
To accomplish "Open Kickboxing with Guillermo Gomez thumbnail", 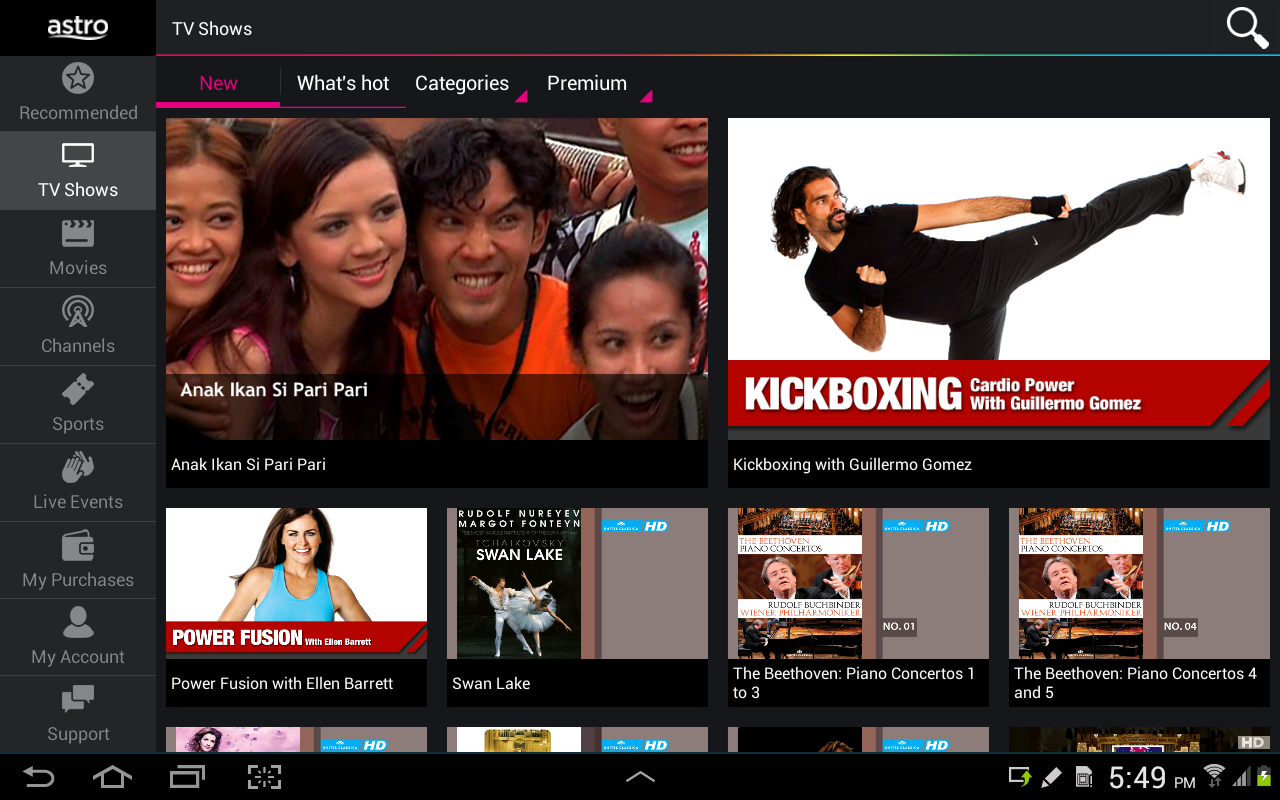I will point(999,279).
